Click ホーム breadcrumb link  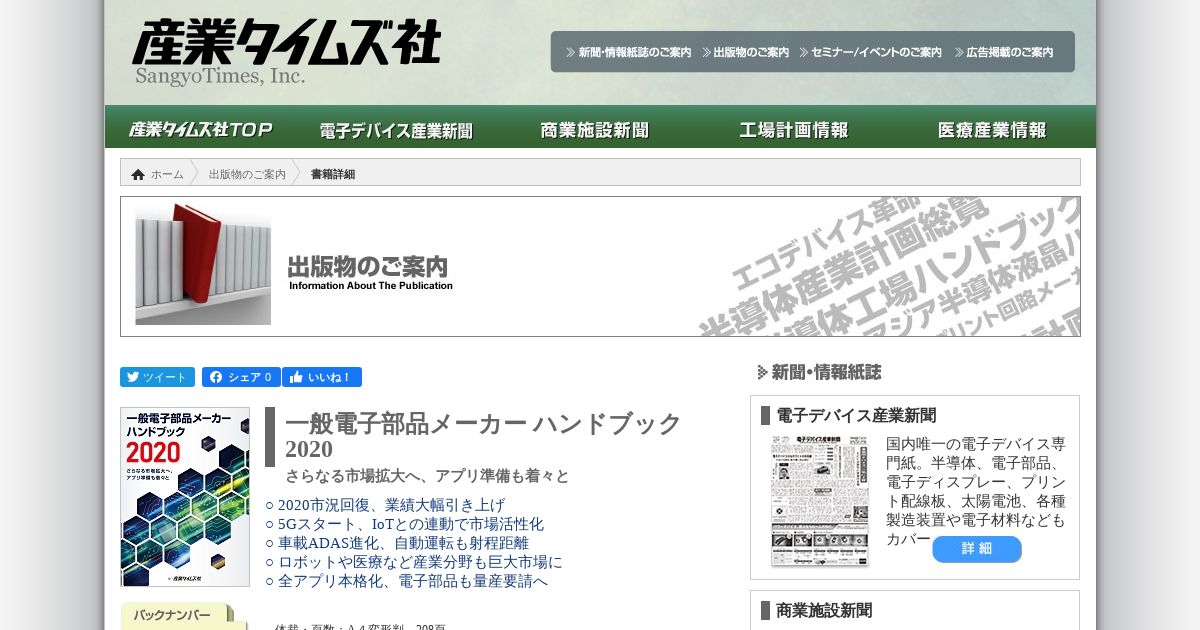tap(167, 174)
